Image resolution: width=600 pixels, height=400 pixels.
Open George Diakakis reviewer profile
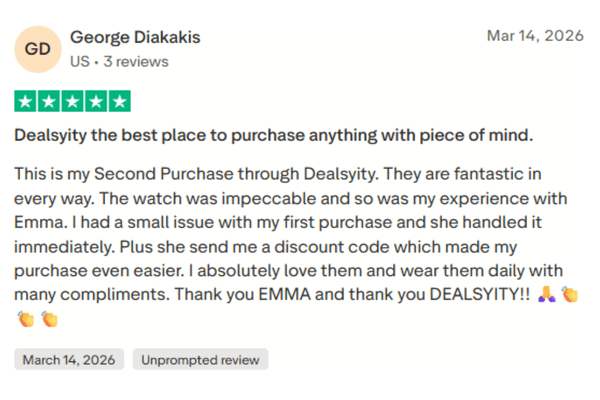coord(135,38)
